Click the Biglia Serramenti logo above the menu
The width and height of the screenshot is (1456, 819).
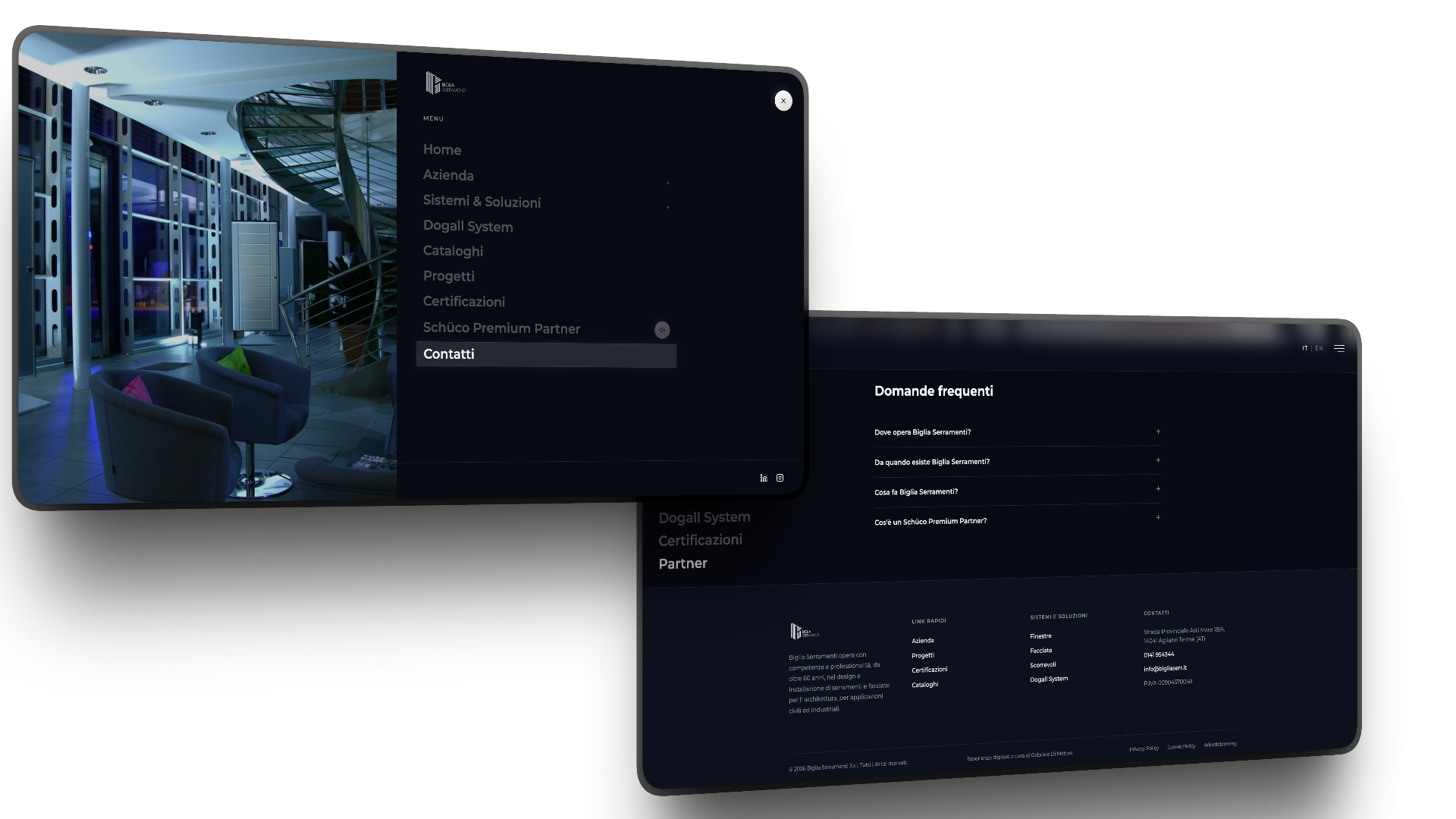point(445,83)
